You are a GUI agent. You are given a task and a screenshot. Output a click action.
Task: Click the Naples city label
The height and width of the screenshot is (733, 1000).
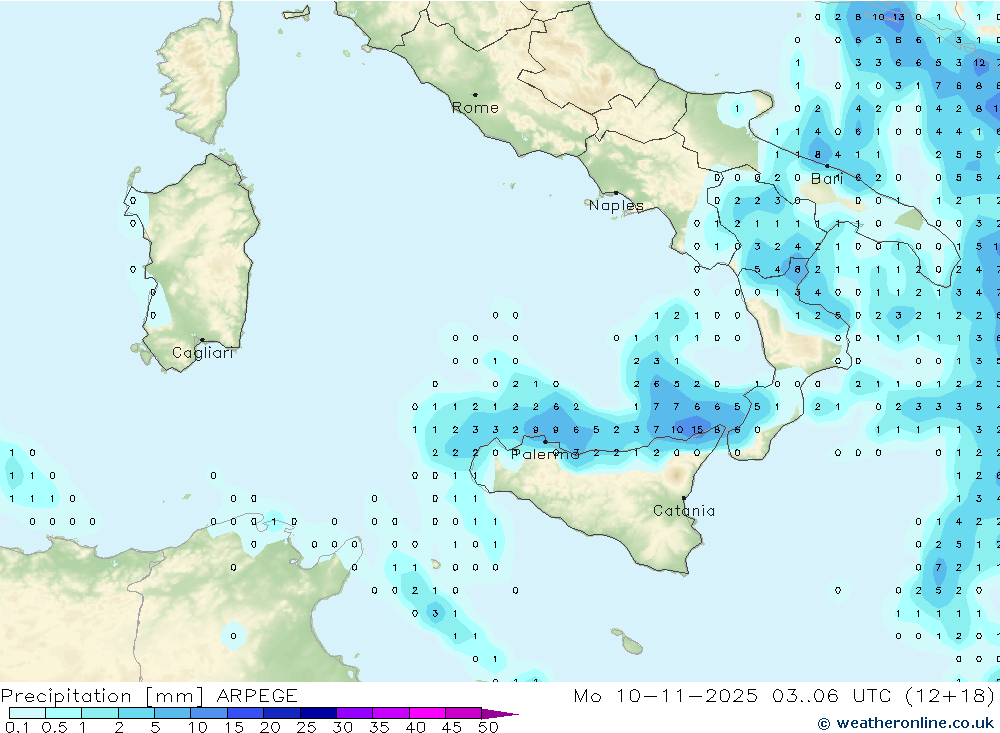point(616,205)
